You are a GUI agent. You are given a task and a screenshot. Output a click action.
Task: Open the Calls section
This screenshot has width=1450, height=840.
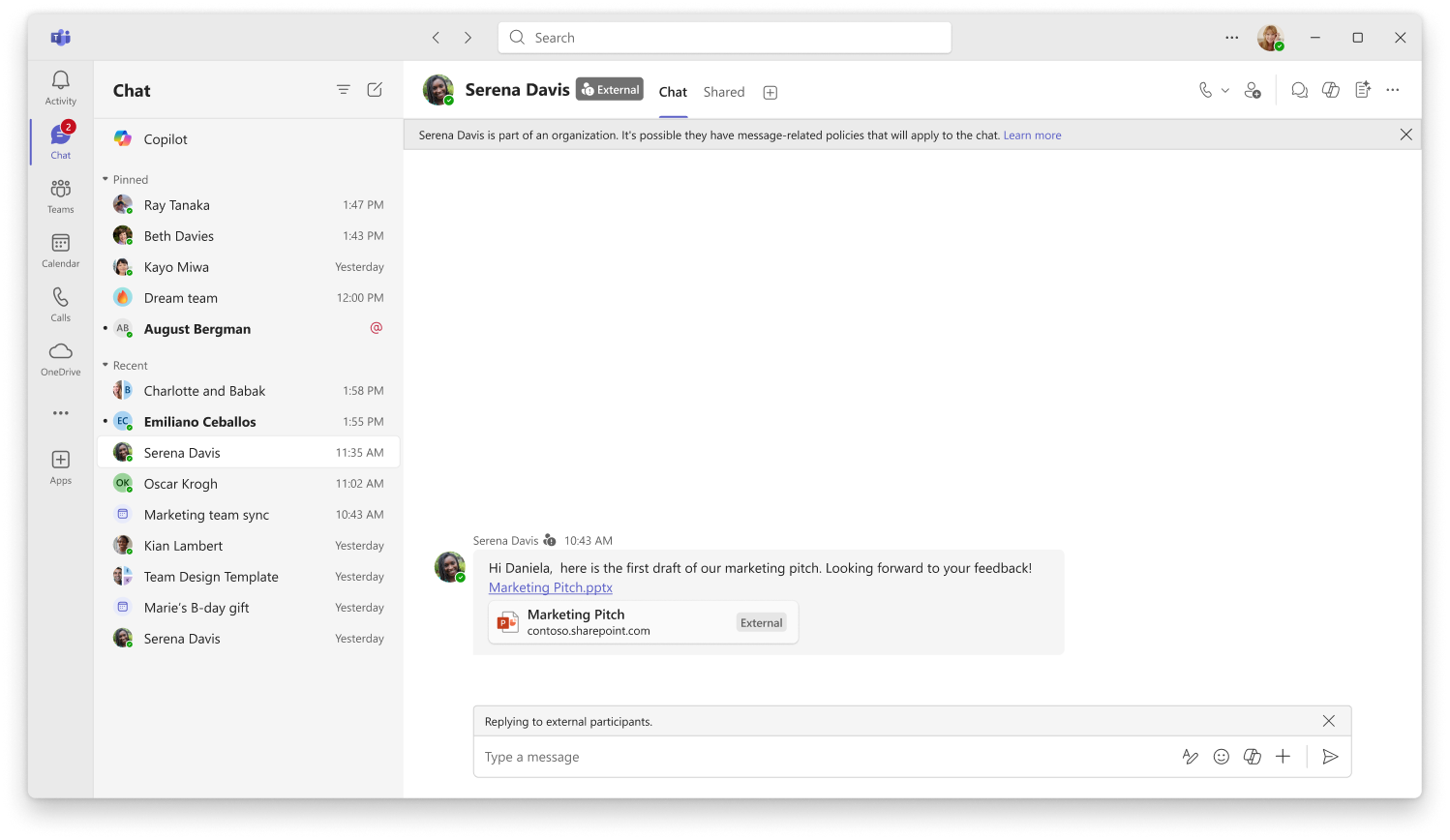click(x=59, y=305)
